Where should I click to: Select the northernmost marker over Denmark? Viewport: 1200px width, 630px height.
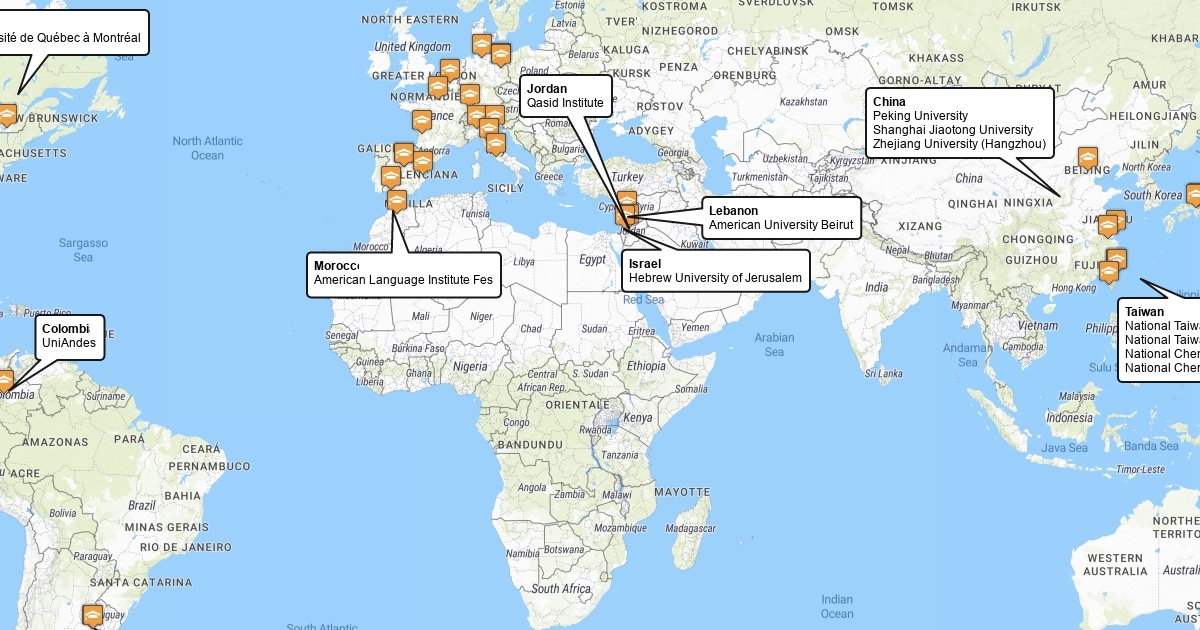click(x=482, y=46)
